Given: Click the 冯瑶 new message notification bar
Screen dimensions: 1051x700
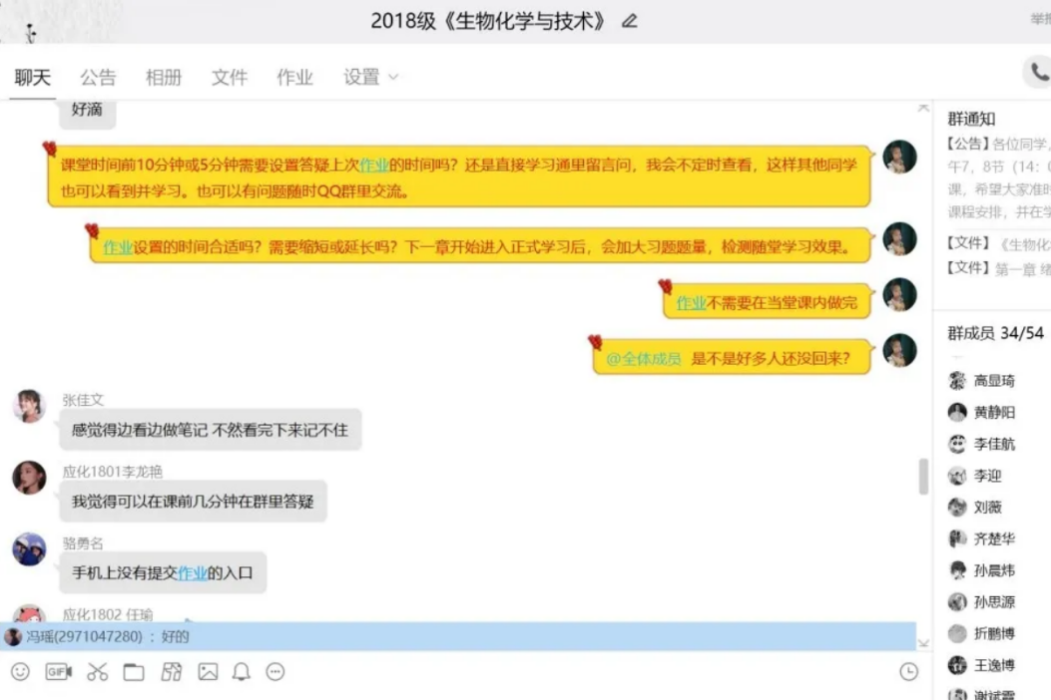Looking at the screenshot, I should [458, 636].
